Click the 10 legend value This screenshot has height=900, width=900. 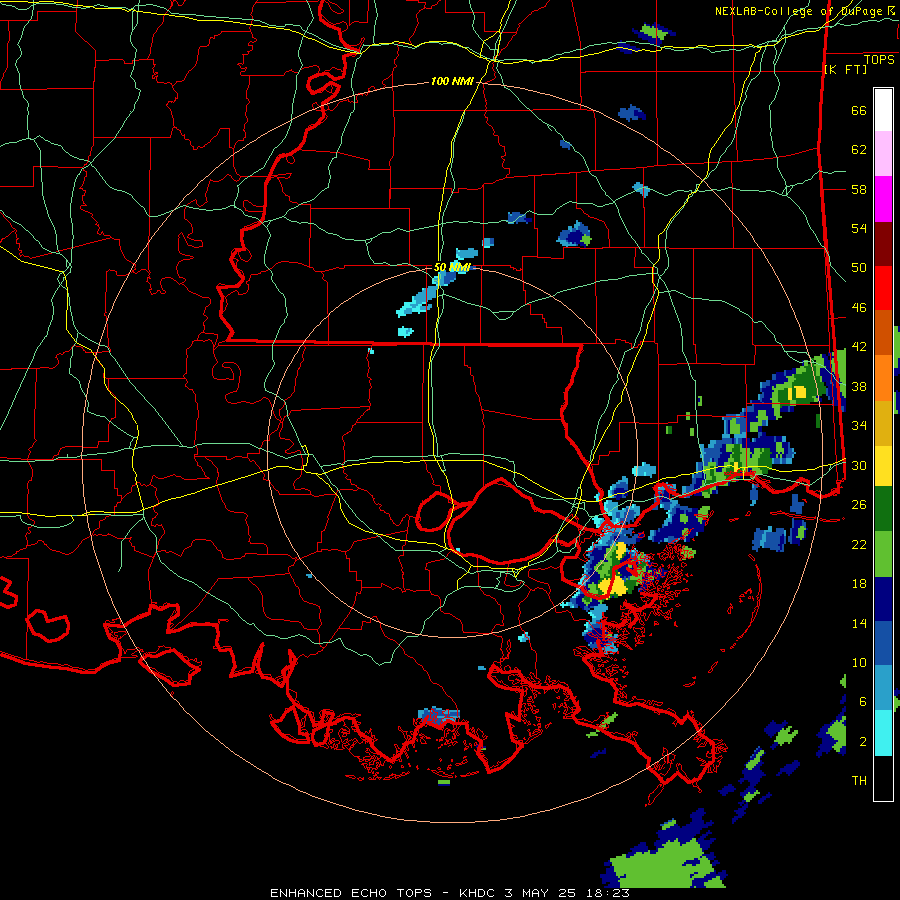[x=859, y=662]
